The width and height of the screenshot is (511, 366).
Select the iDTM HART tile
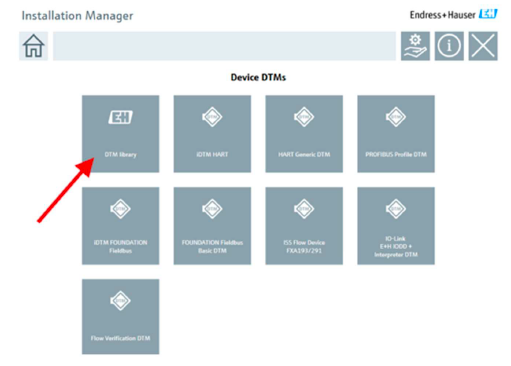point(212,134)
